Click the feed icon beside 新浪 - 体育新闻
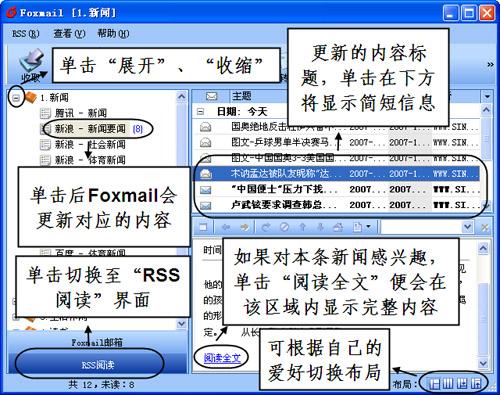The height and width of the screenshot is (395, 500). [45, 160]
